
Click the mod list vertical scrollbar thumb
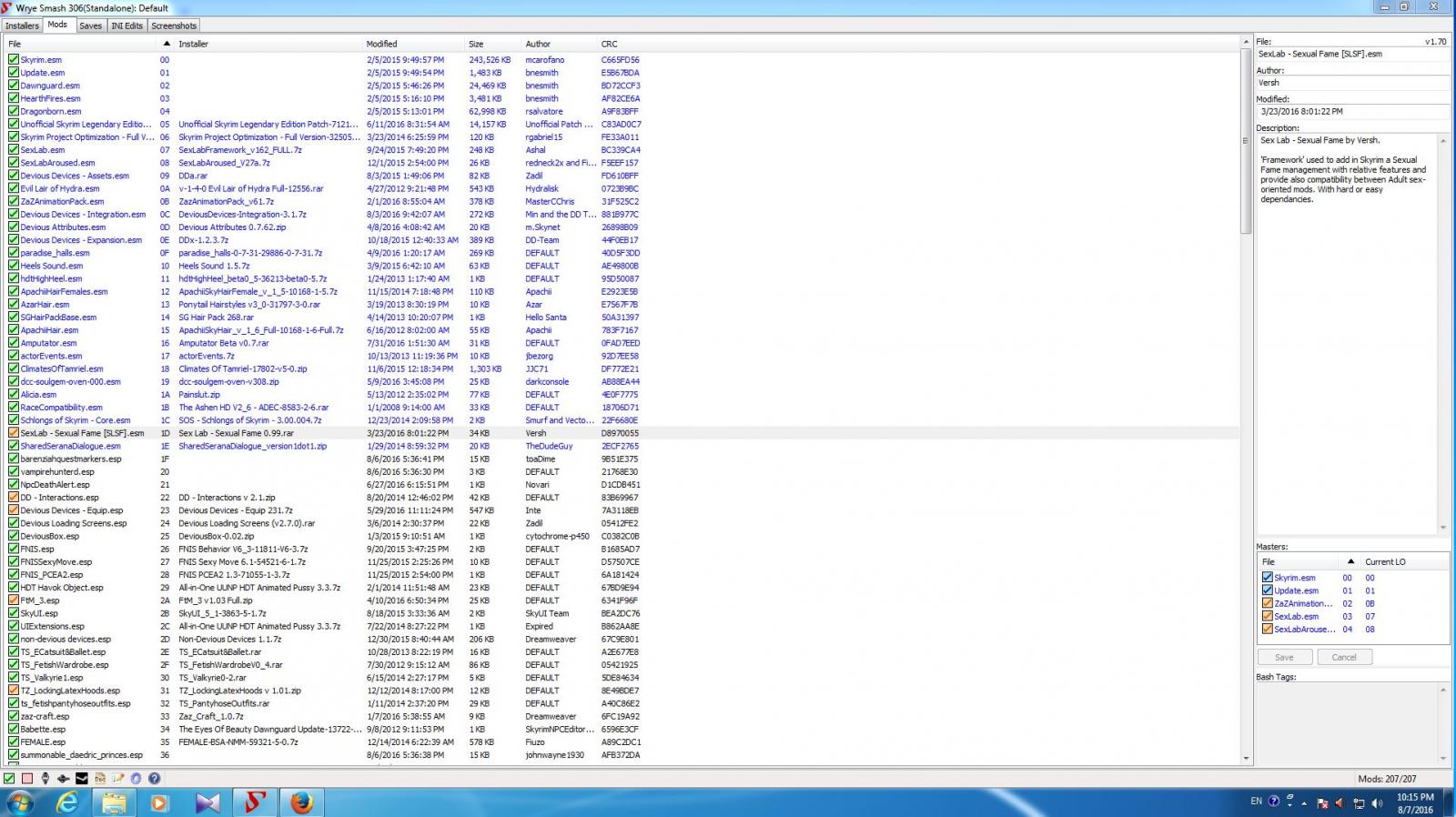[1247, 141]
